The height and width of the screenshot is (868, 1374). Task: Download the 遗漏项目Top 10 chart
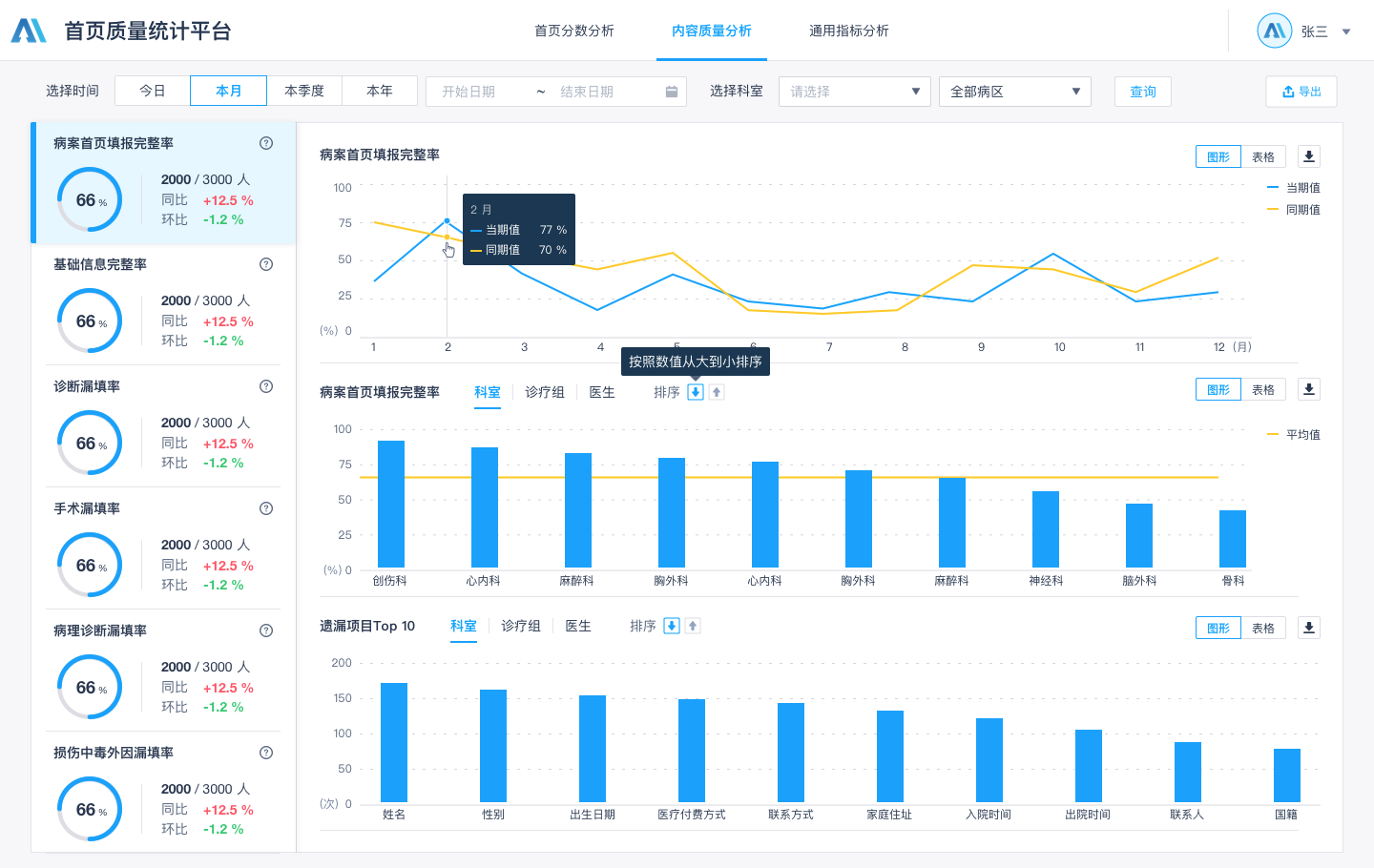tap(1309, 628)
